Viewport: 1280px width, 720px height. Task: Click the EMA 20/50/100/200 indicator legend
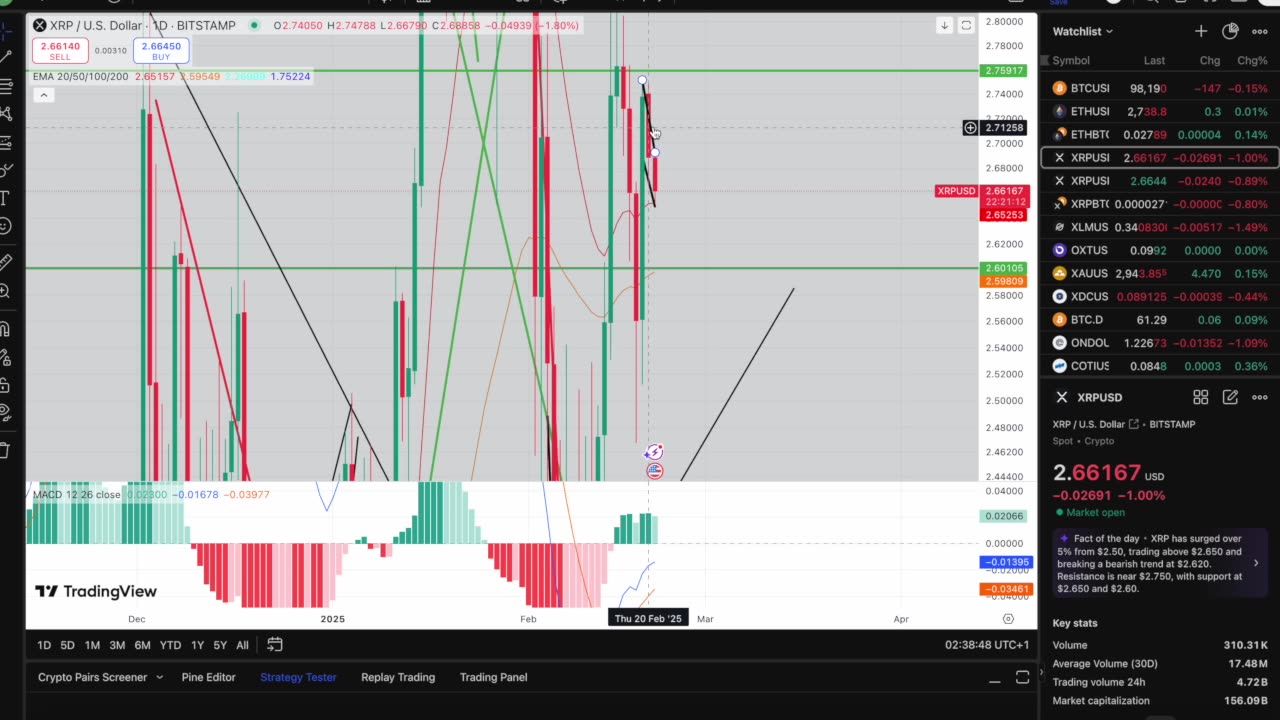[x=80, y=77]
